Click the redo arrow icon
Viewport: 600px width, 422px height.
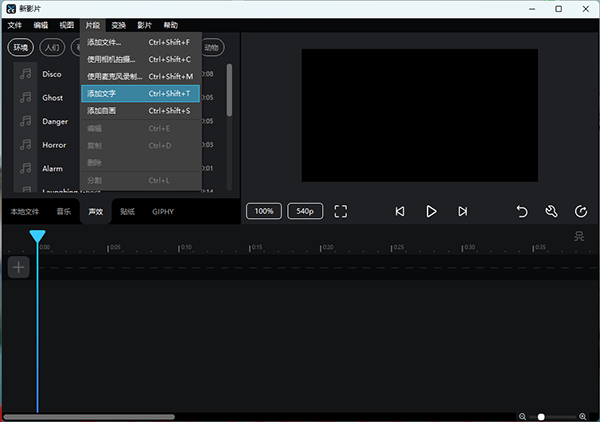[581, 211]
